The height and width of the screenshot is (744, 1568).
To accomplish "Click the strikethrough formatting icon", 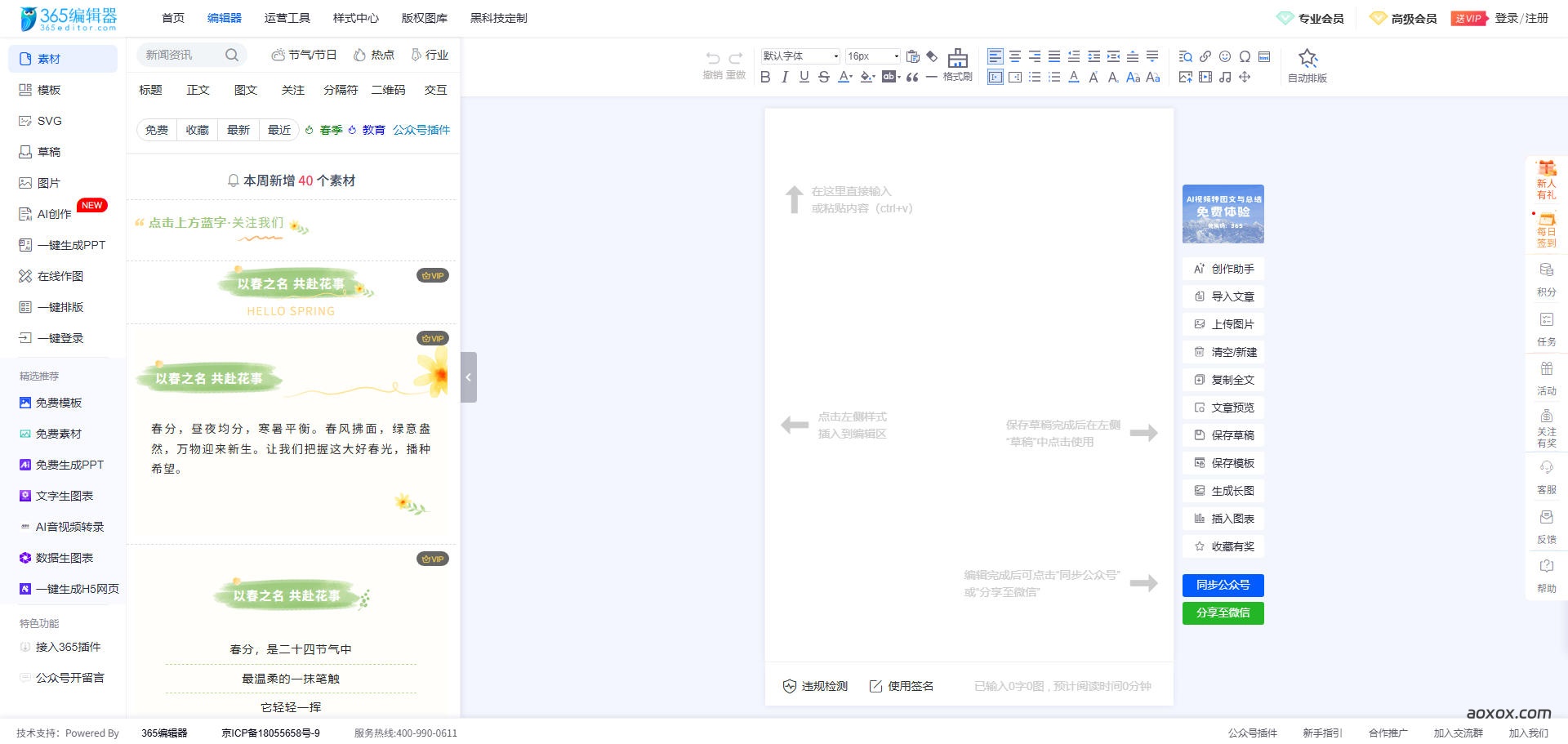I will click(824, 77).
